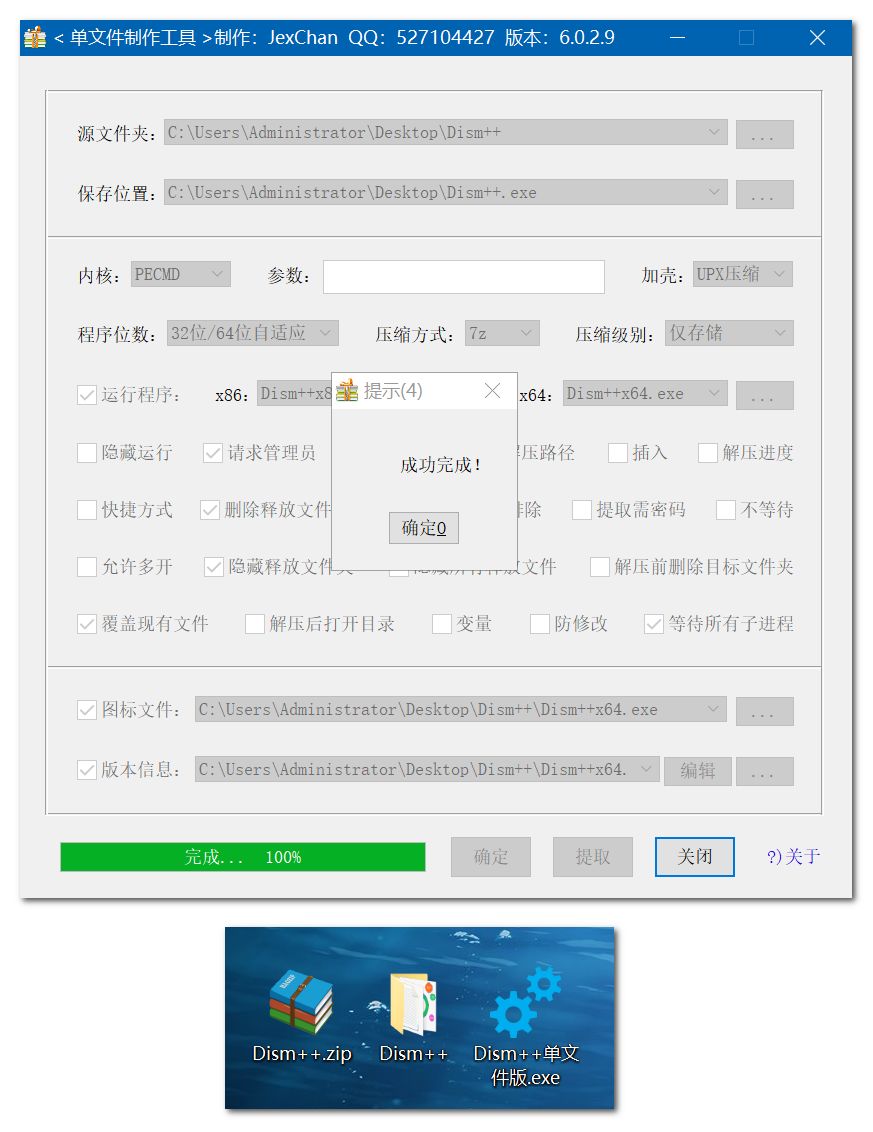The width and height of the screenshot is (873, 1132).
Task: Expand the 源文件夹 path dropdown
Action: click(x=713, y=132)
